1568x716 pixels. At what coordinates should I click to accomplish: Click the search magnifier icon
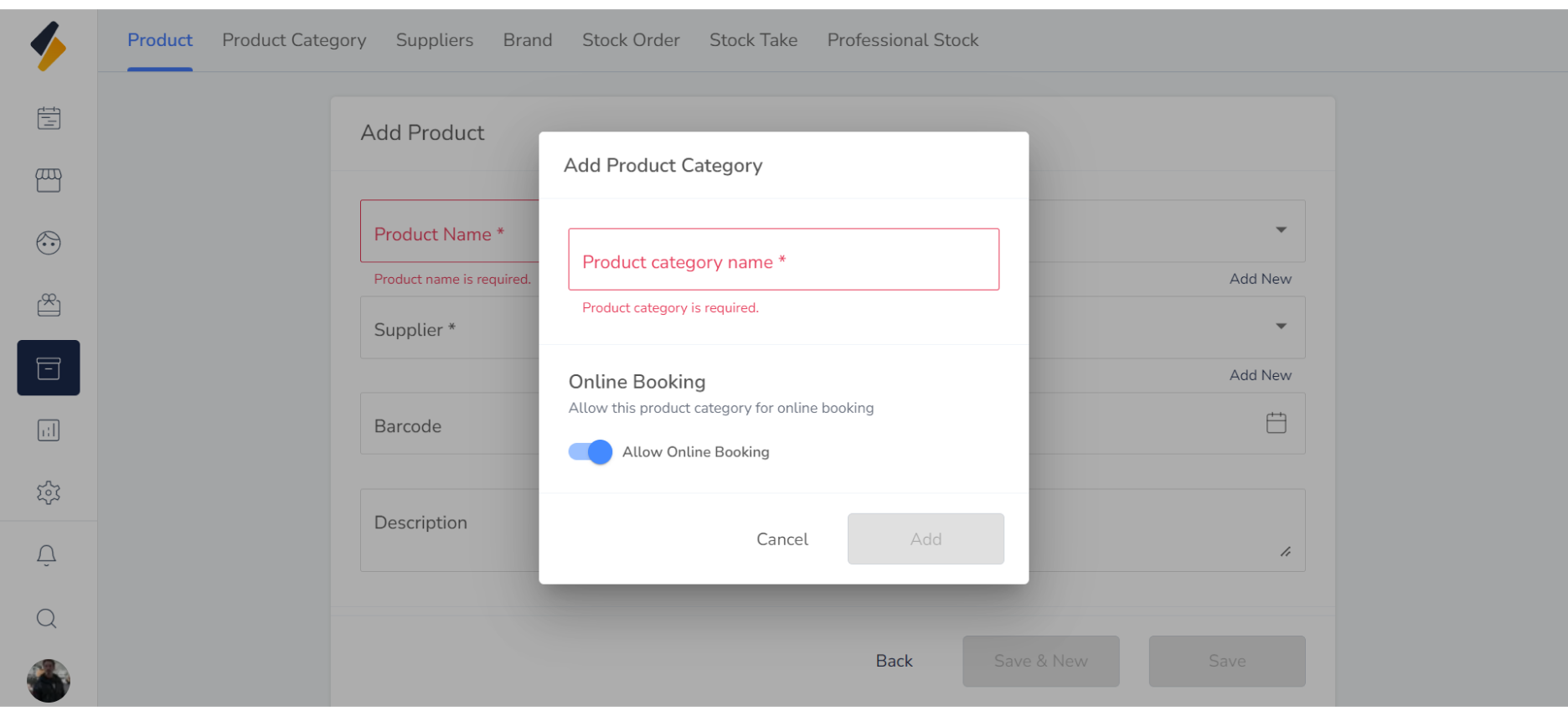pos(47,618)
